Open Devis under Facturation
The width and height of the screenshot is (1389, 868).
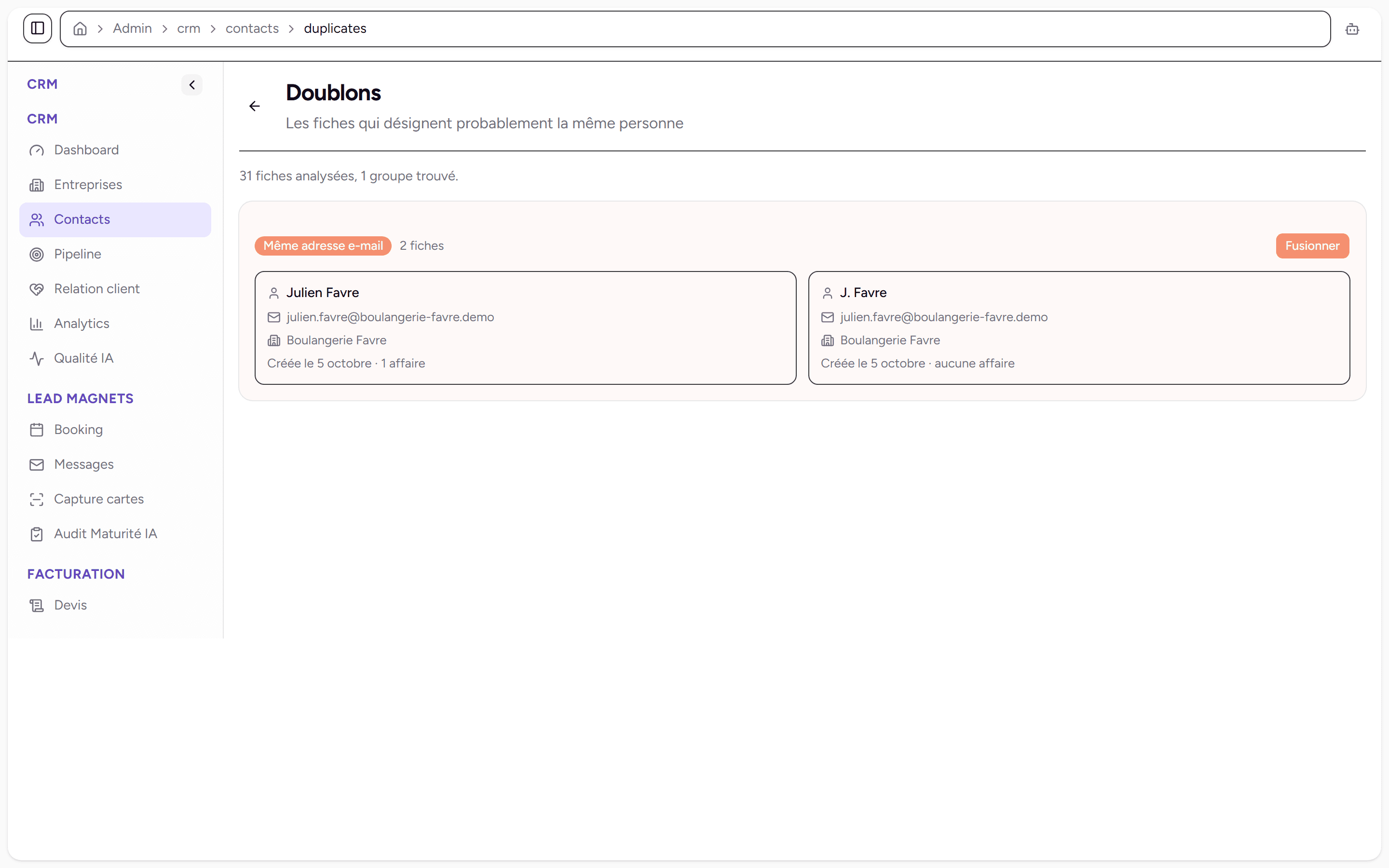coord(115,606)
